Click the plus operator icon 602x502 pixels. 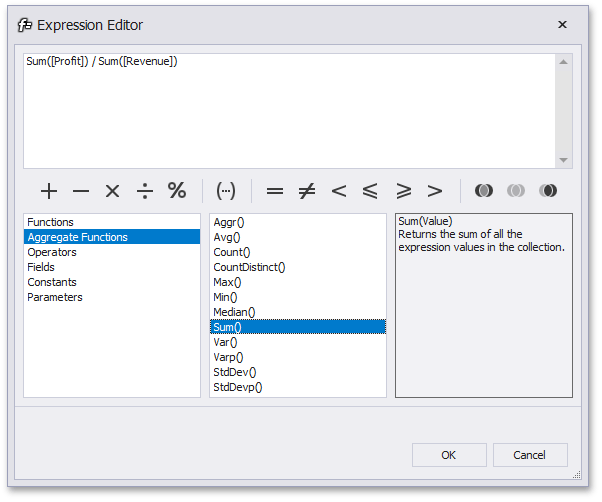pyautogui.click(x=49, y=191)
